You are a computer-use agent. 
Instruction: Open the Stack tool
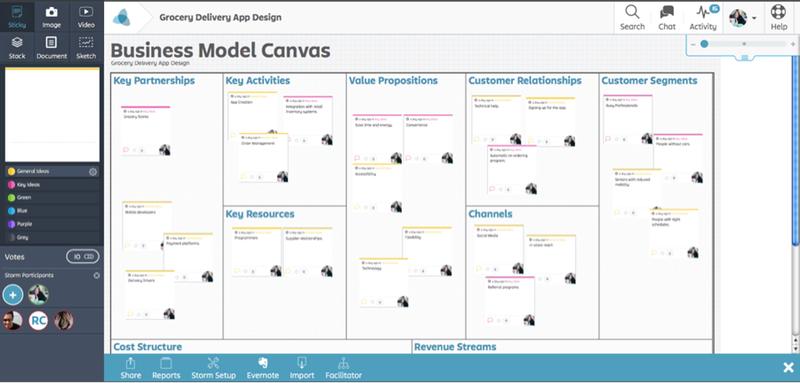point(17,48)
